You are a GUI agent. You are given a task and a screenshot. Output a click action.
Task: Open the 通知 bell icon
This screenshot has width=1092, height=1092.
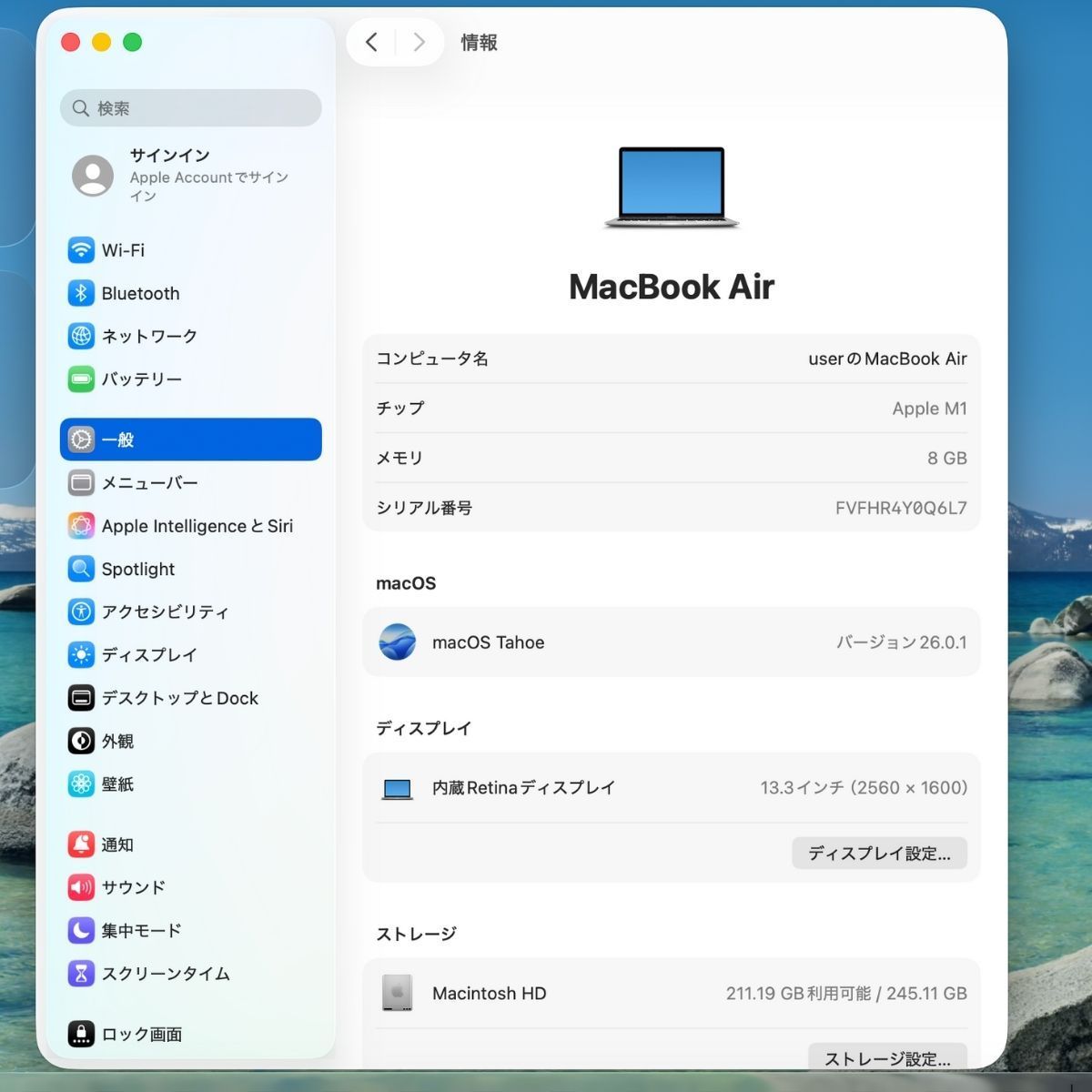[81, 844]
